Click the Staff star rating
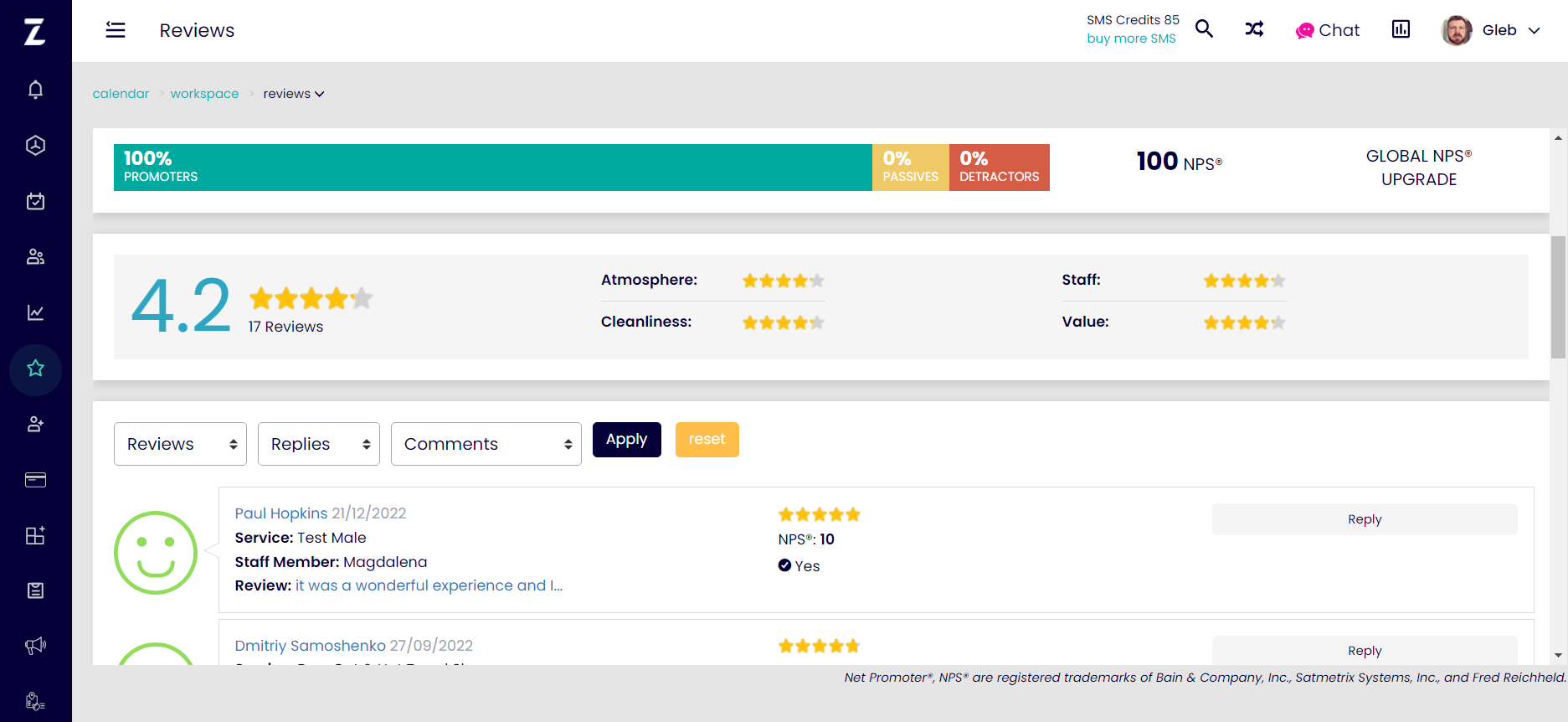 tap(1245, 281)
